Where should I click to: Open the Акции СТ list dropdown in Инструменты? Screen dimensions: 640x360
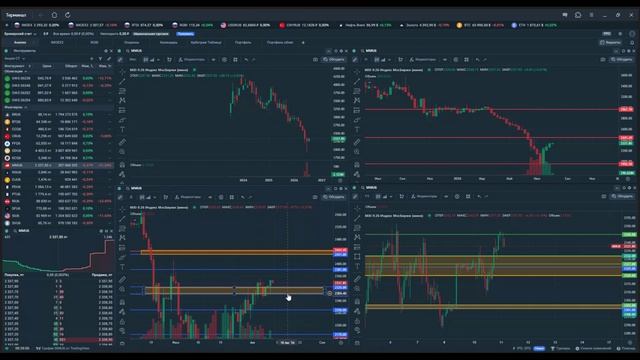[x=15, y=59]
